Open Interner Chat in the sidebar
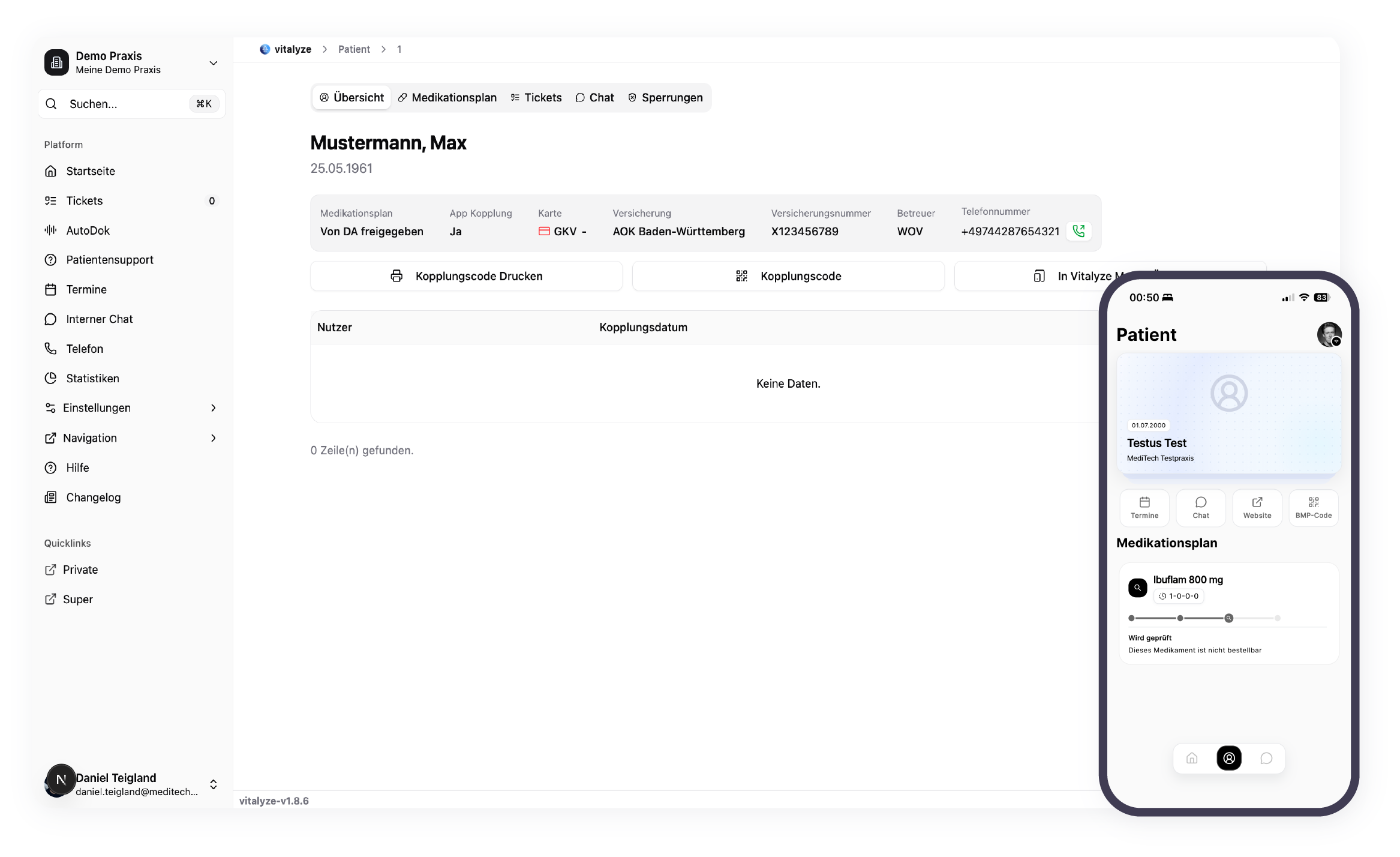 [x=99, y=319]
